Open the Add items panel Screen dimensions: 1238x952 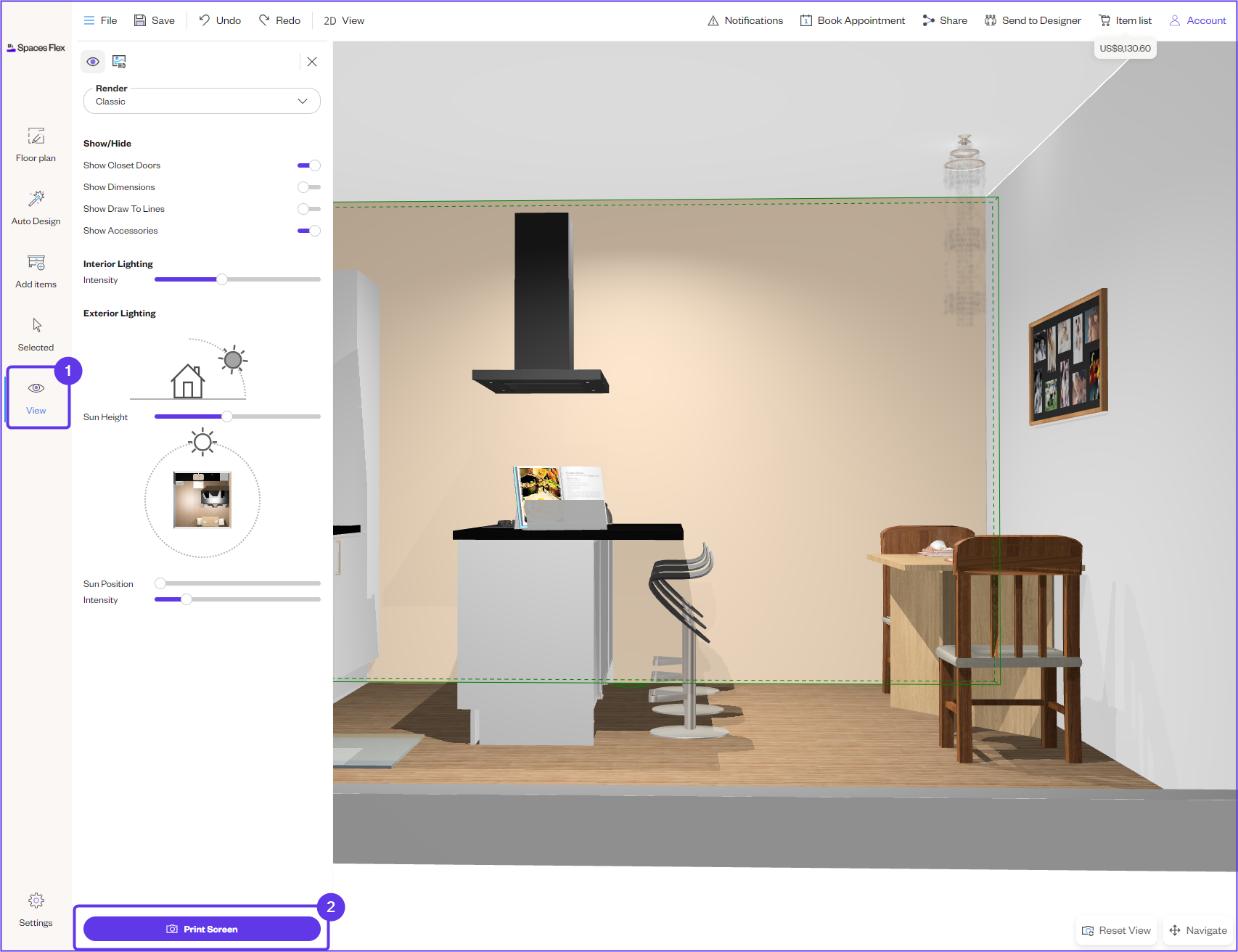(x=36, y=271)
